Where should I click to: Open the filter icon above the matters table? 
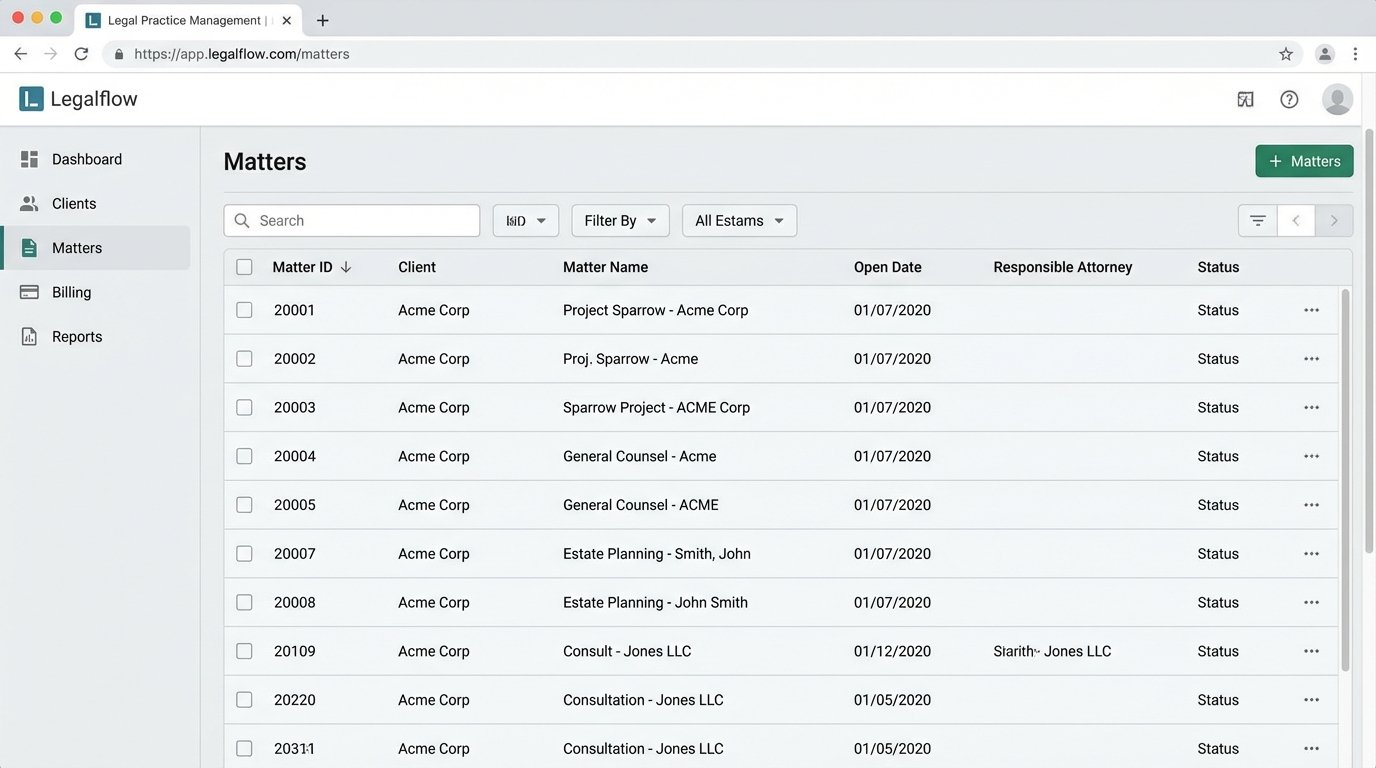click(x=1256, y=220)
